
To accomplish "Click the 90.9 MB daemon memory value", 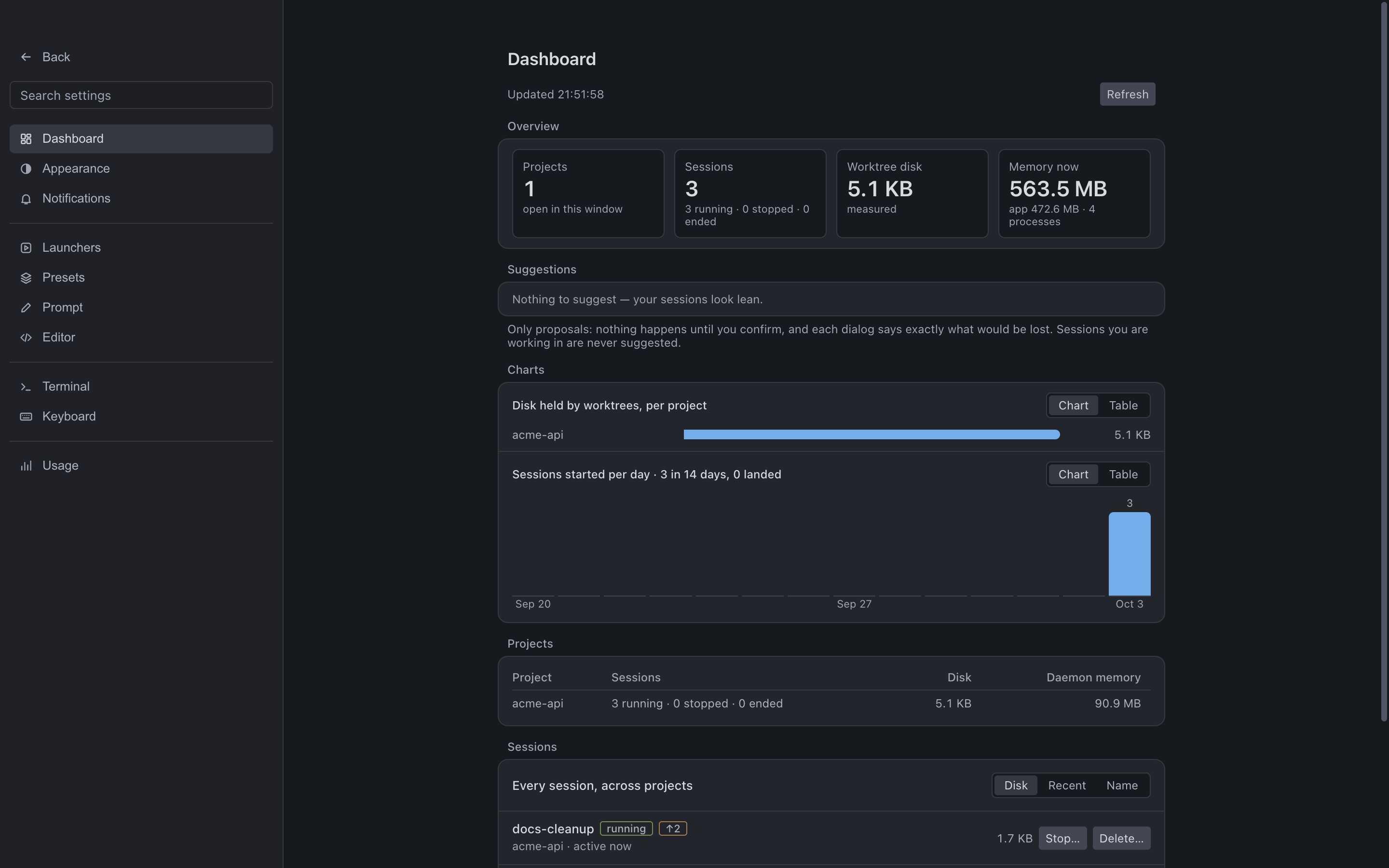I will [x=1117, y=703].
